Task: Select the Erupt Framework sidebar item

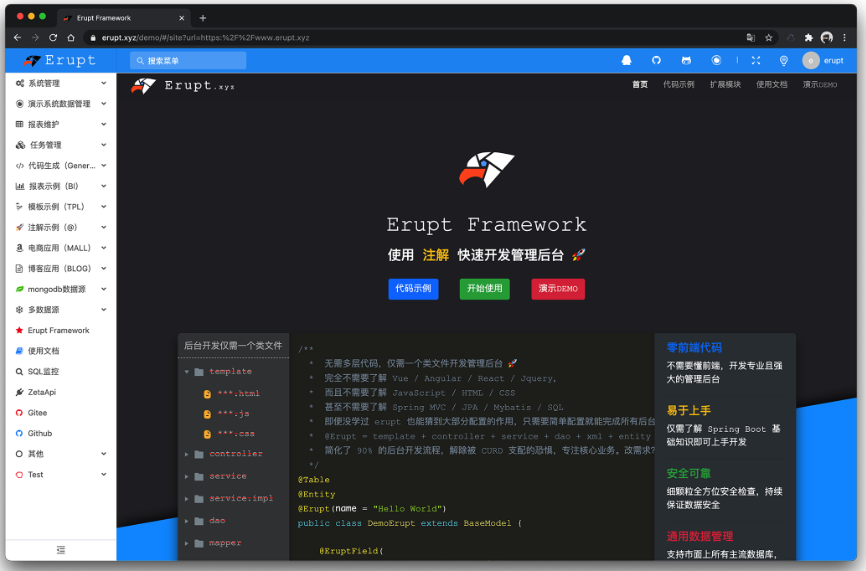Action: click(x=61, y=330)
